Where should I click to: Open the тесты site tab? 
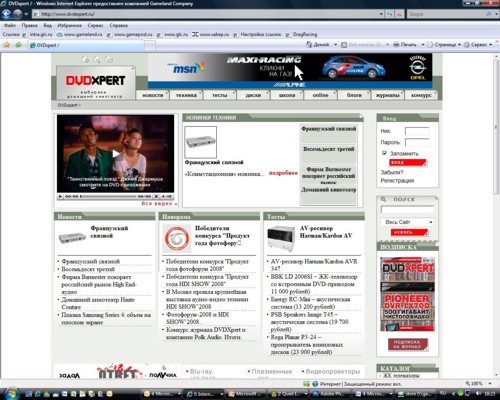(220, 95)
